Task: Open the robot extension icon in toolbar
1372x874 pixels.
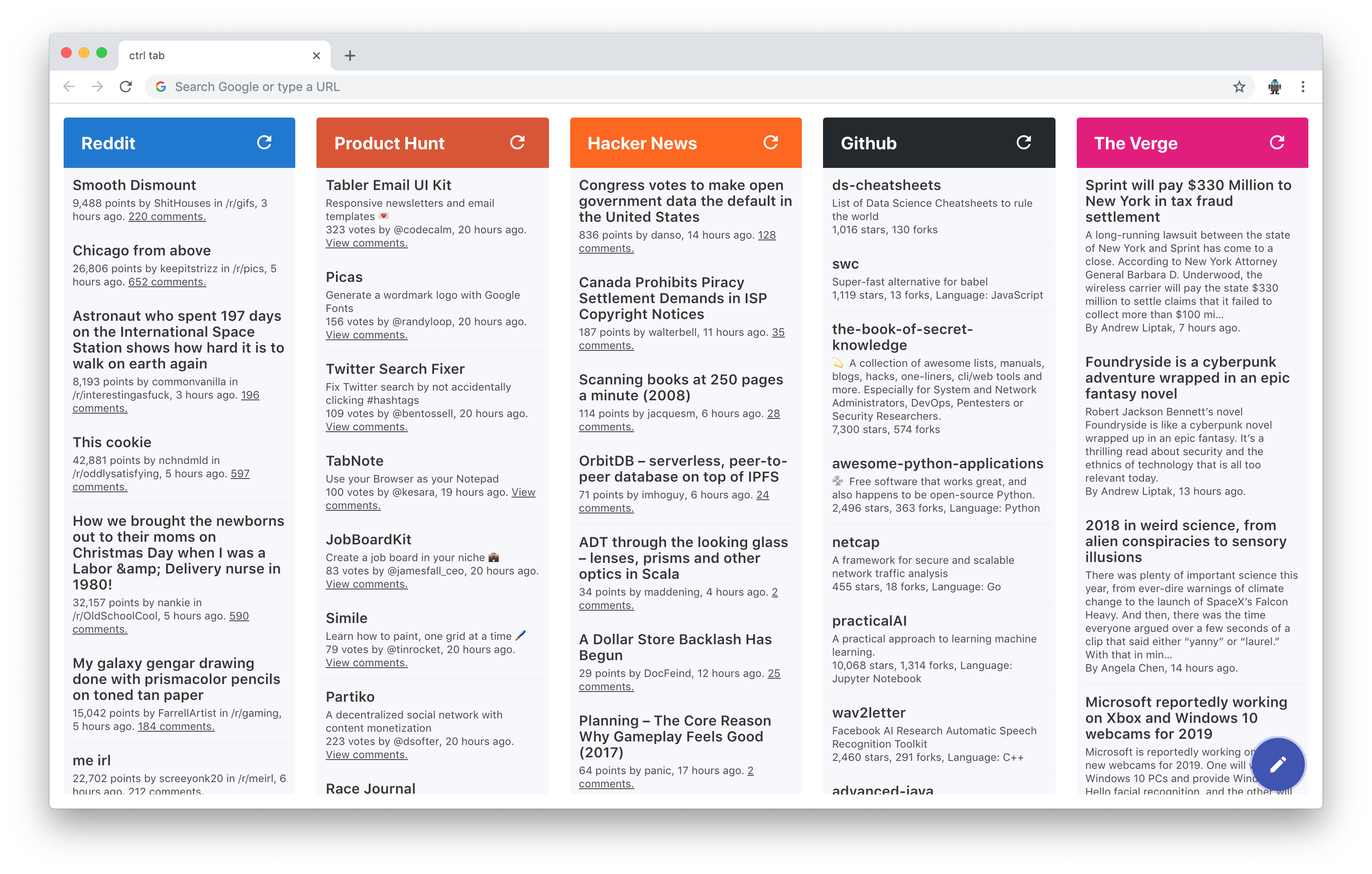Action: coord(1275,87)
